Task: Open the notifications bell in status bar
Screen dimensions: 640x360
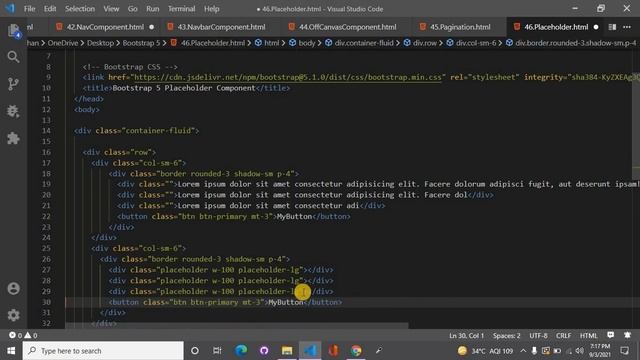Action: (x=627, y=335)
